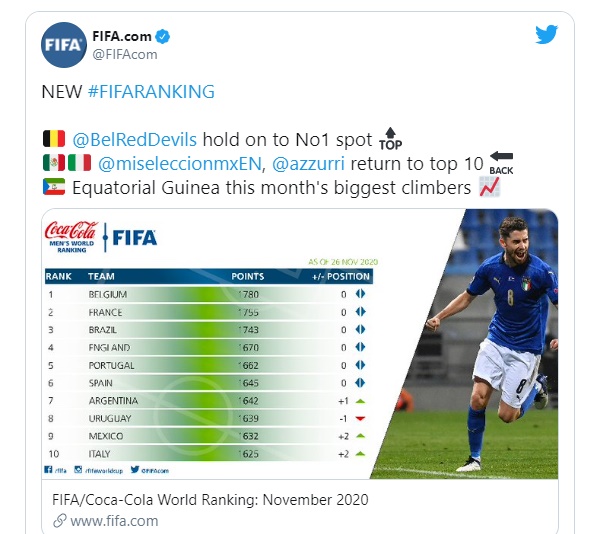Click the FIFA profile avatar
The image size is (608, 534).
(x=62, y=46)
